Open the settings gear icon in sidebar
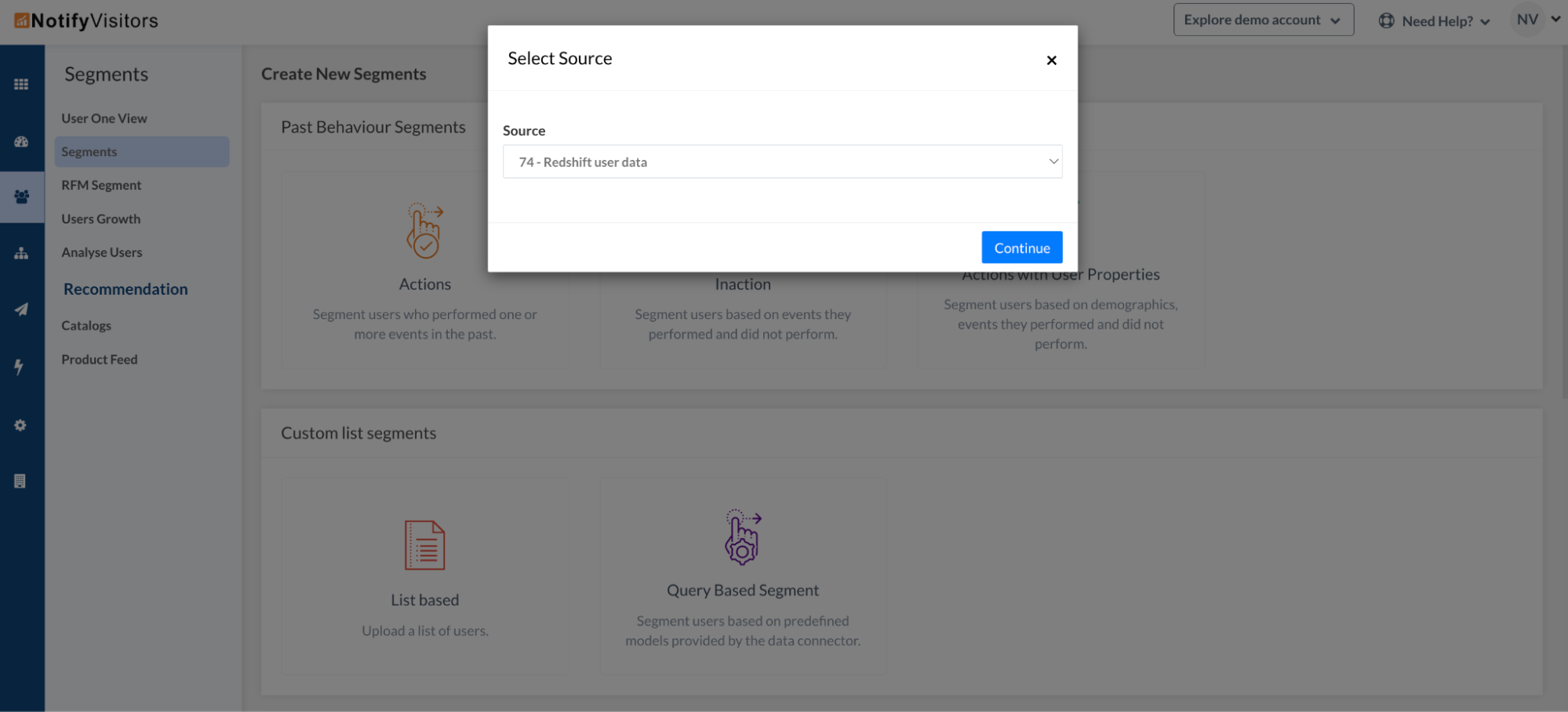Screen dimensions: 1568x712 20,425
